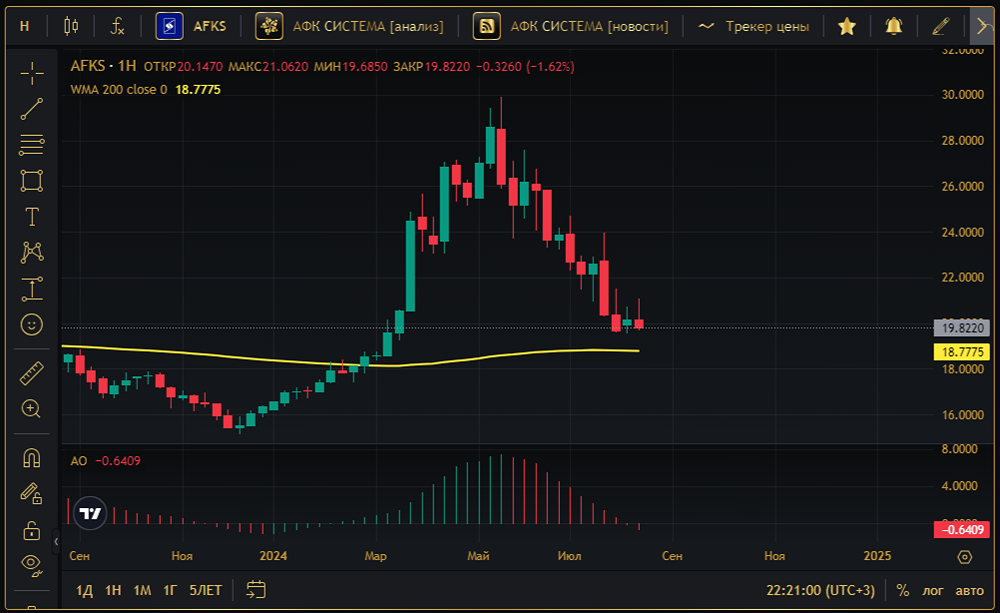Click the AO indicator legend label

click(x=78, y=461)
